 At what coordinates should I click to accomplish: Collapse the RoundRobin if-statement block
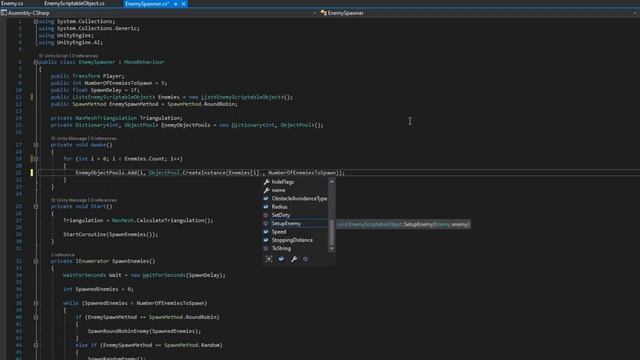coord(36,317)
